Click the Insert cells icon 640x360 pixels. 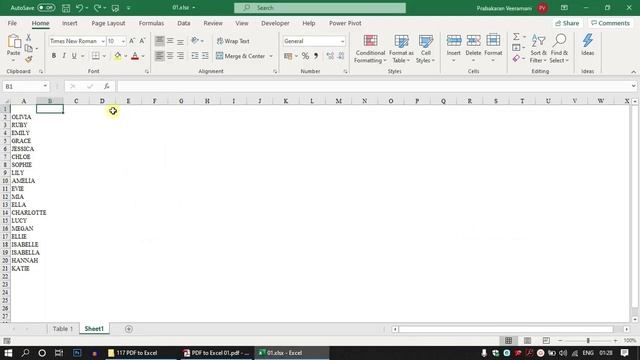click(x=453, y=41)
